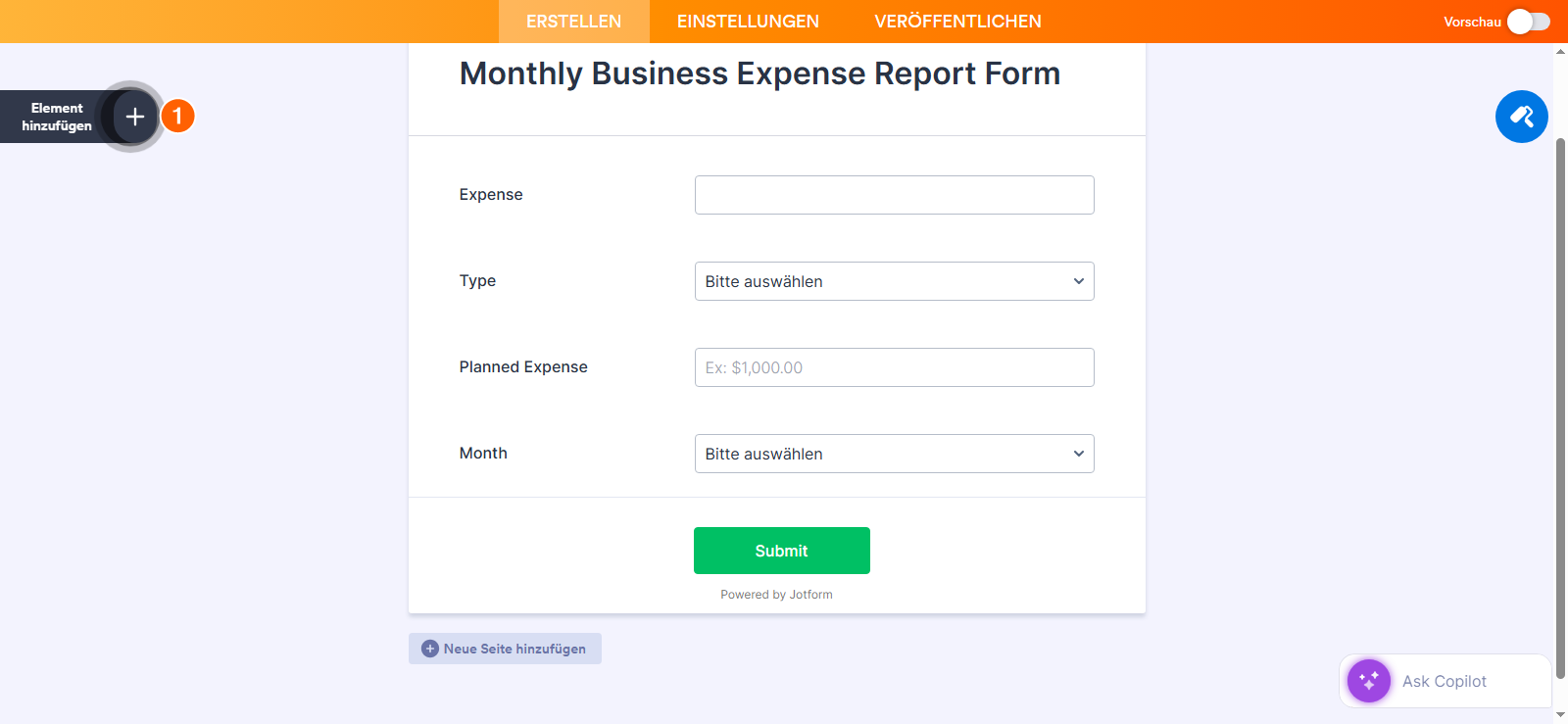
Task: Click the Neue Seite hinzufügen button
Action: pyautogui.click(x=514, y=649)
